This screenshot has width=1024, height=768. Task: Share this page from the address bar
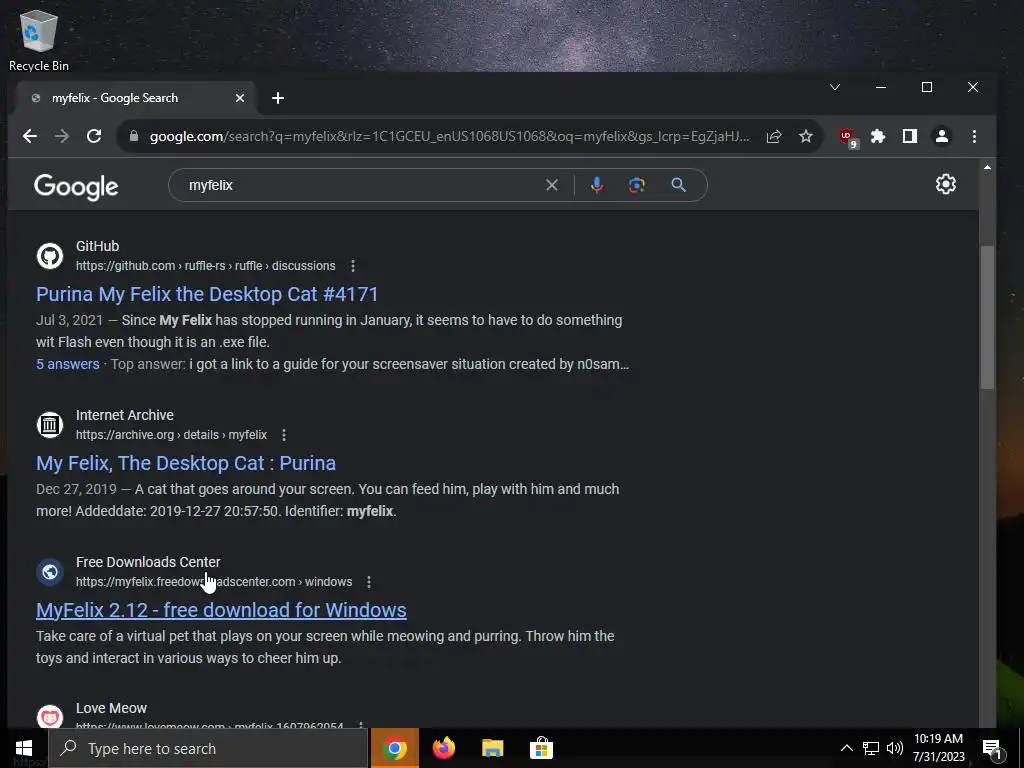click(x=774, y=136)
